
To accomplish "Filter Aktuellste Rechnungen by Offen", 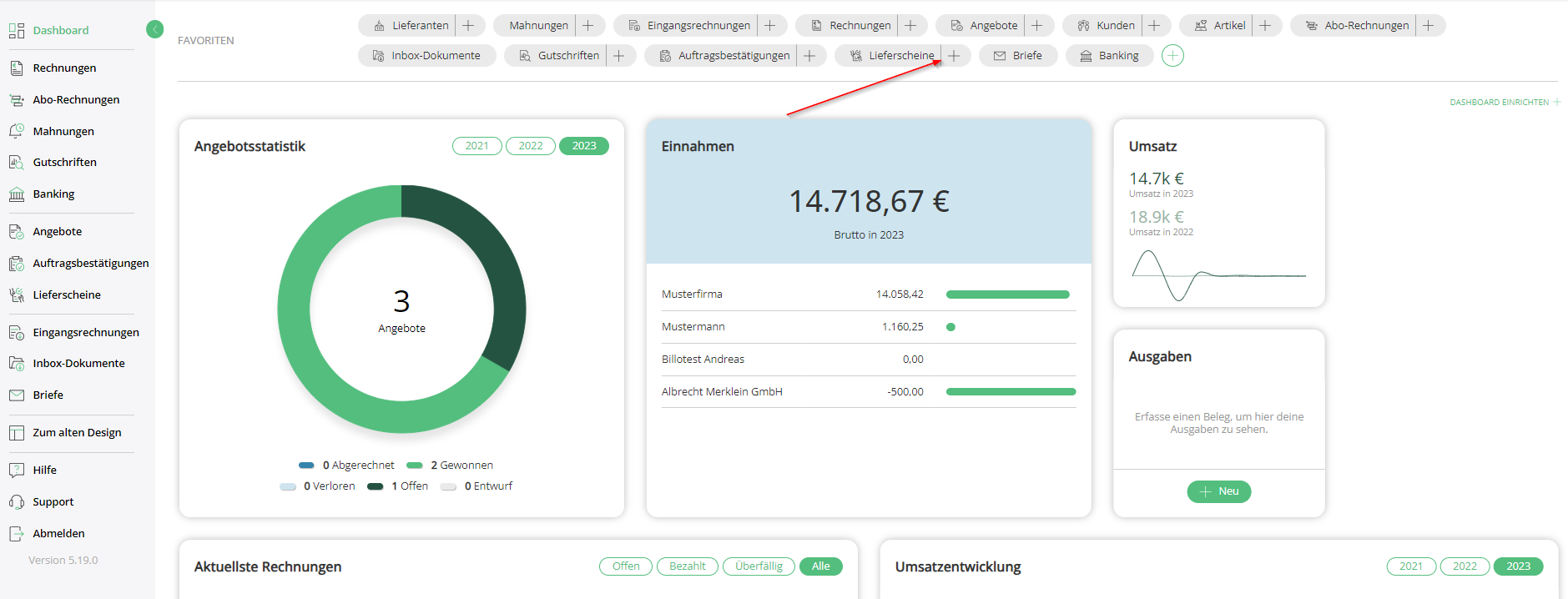I will (x=626, y=566).
